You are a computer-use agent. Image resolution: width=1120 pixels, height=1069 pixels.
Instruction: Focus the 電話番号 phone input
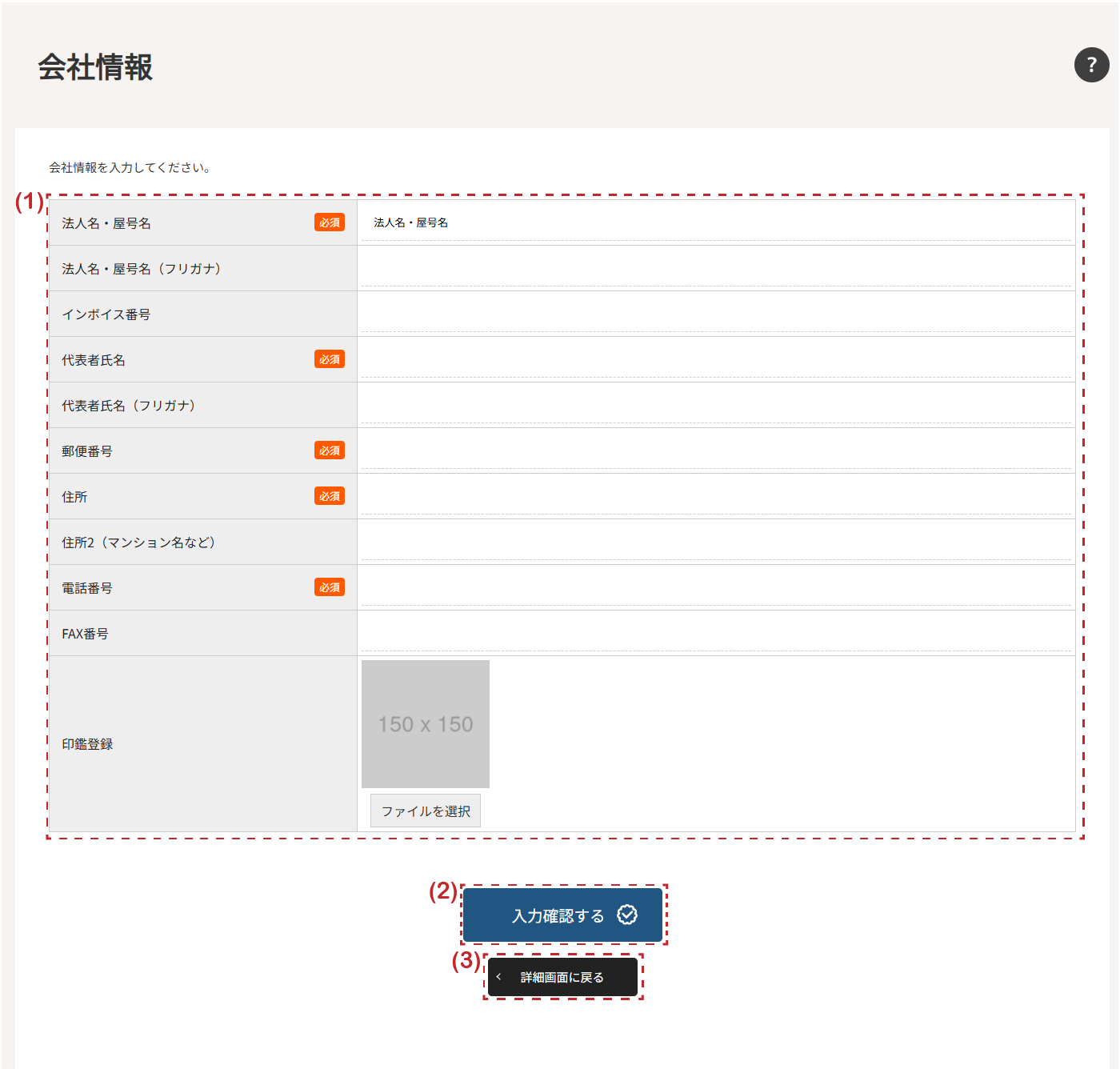coord(715,588)
